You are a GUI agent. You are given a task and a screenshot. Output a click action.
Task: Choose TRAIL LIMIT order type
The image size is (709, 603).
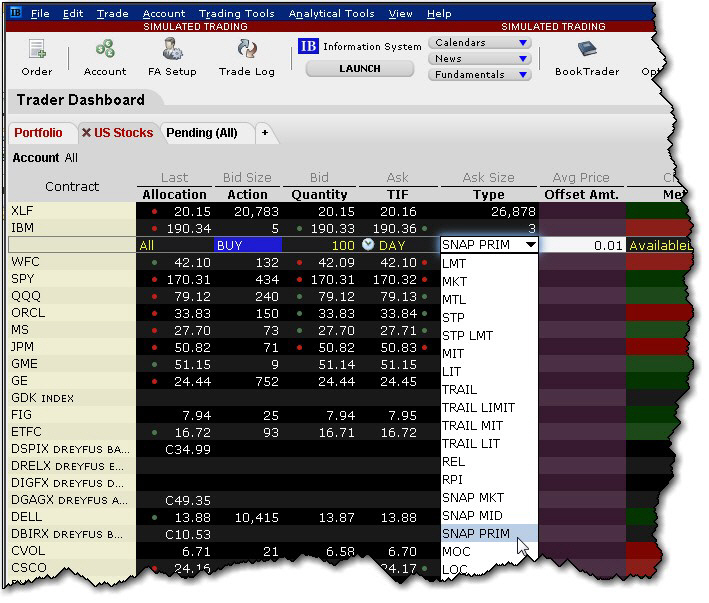(x=489, y=407)
